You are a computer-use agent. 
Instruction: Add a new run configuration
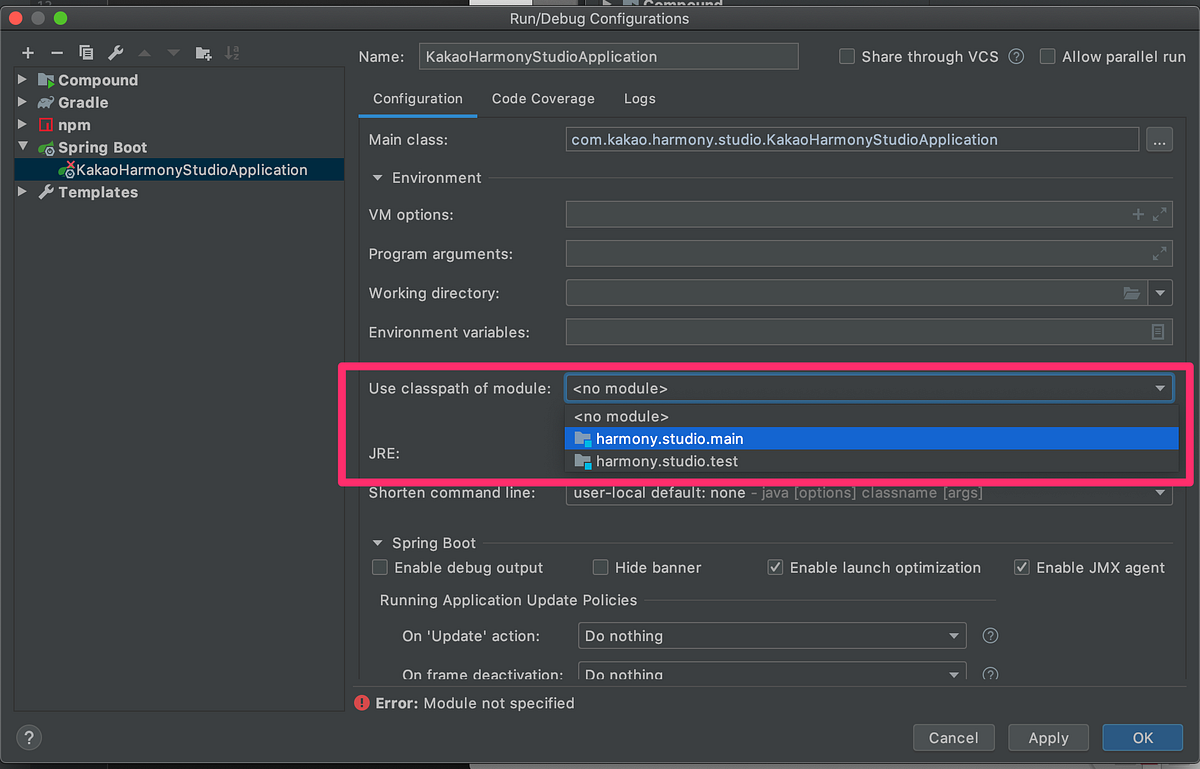click(x=27, y=52)
